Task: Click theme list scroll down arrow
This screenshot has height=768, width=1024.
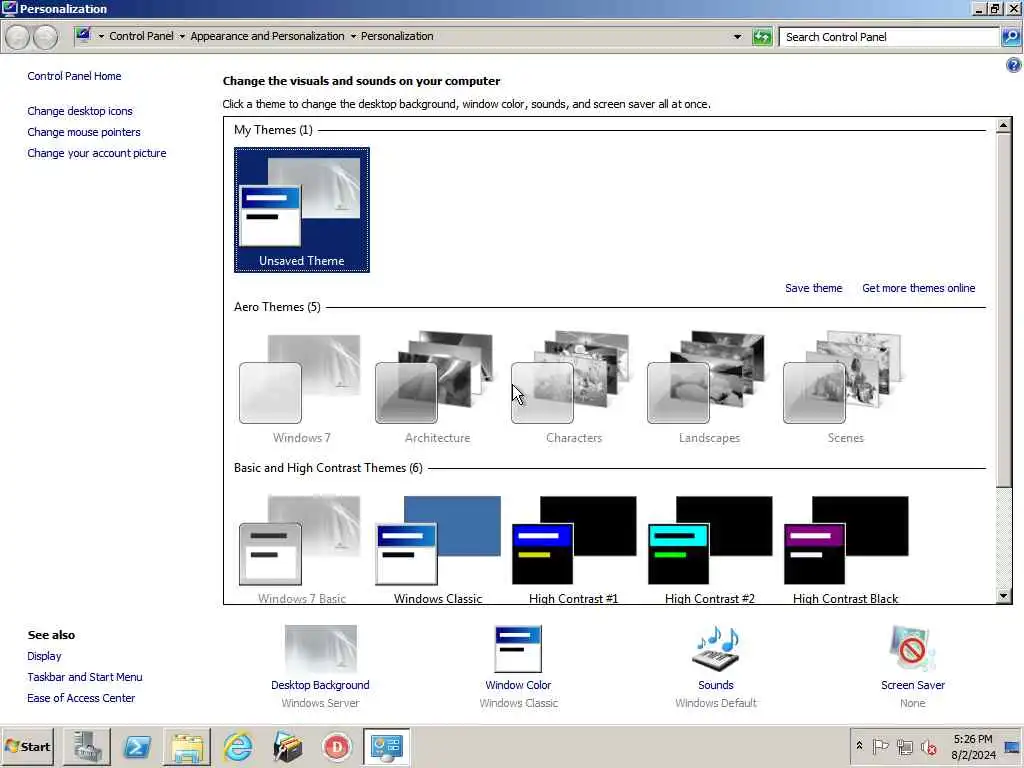Action: point(1004,596)
